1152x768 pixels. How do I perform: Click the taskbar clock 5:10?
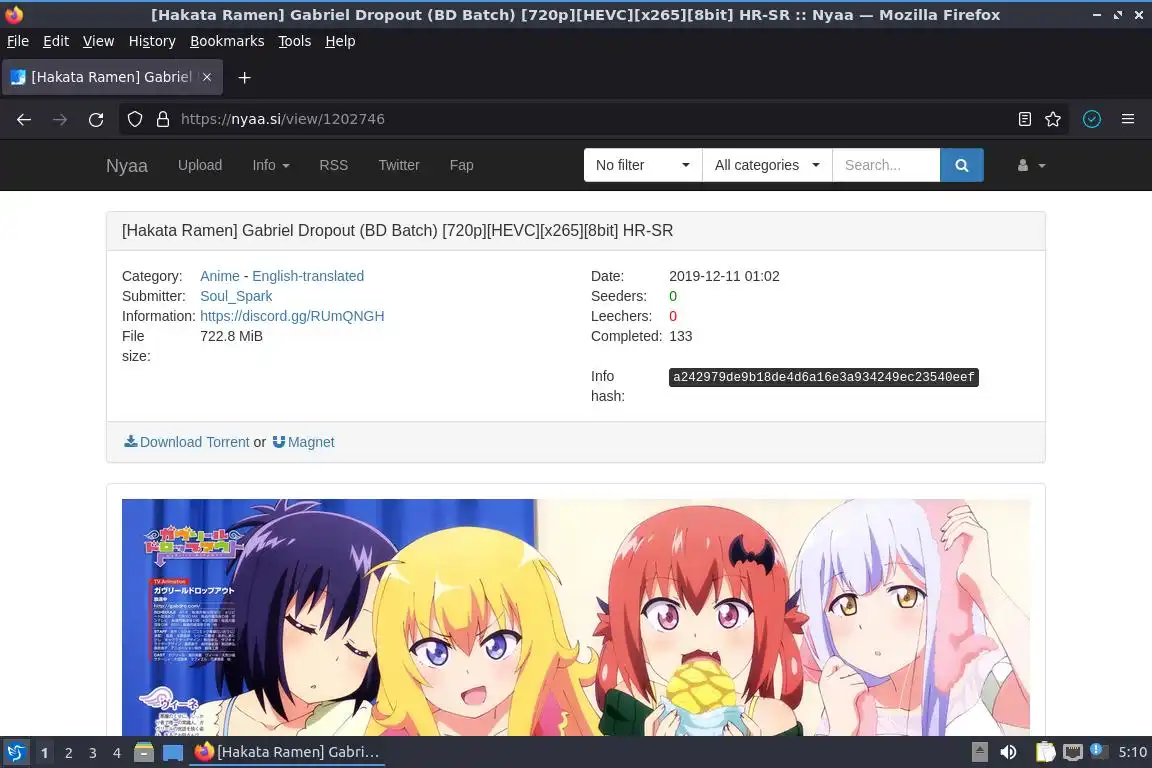tap(1132, 752)
